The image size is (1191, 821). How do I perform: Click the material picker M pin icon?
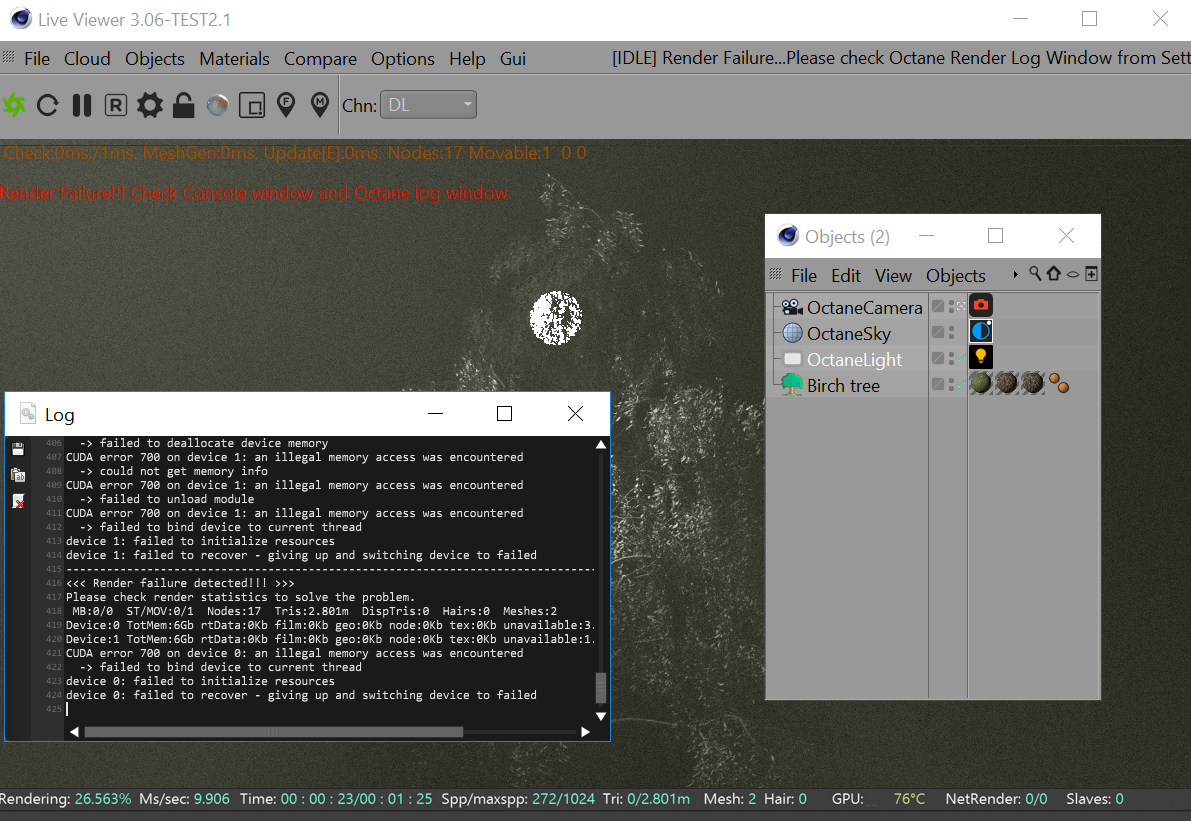click(x=320, y=105)
